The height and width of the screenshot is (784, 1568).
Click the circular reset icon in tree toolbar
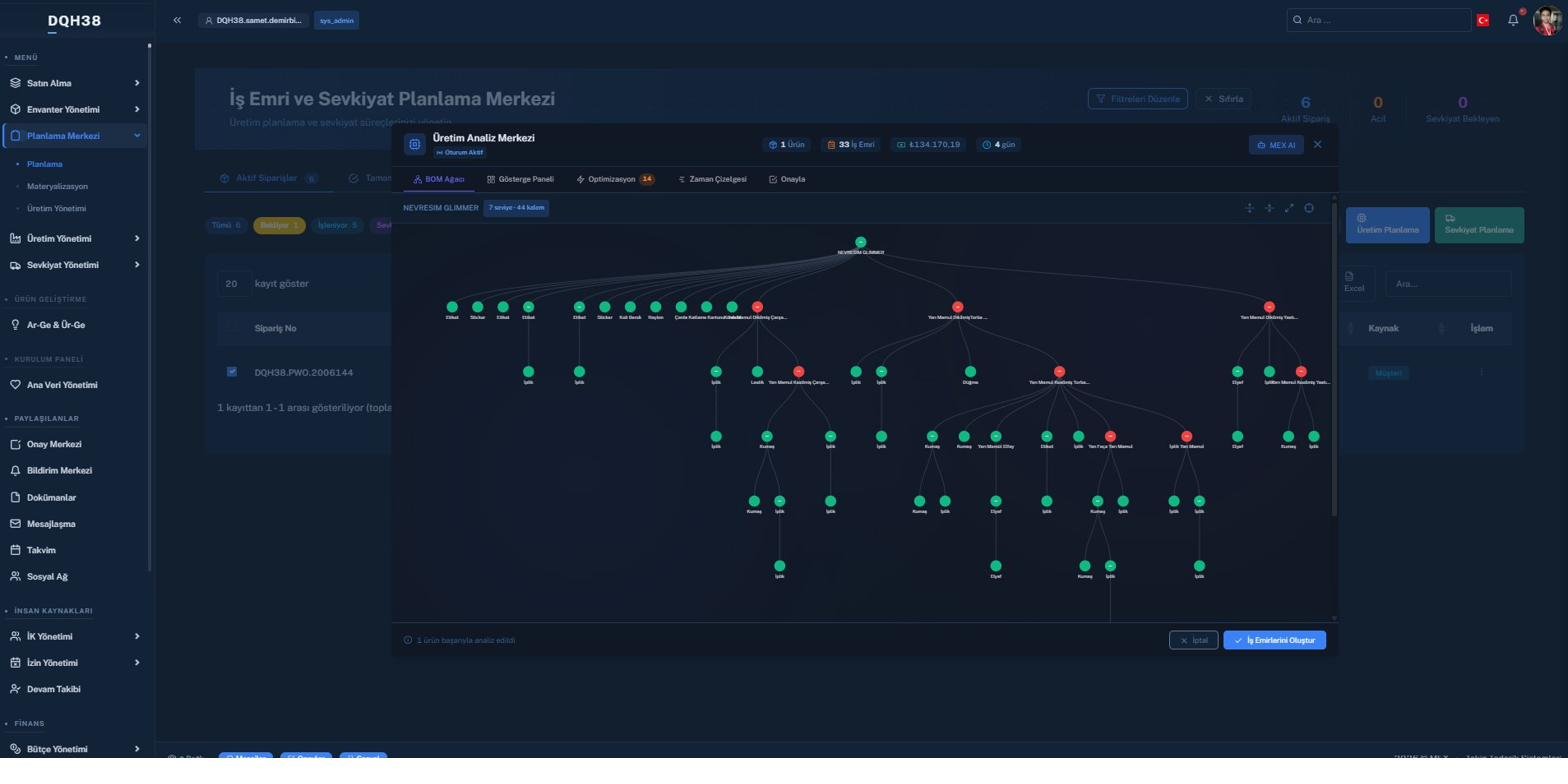1309,208
